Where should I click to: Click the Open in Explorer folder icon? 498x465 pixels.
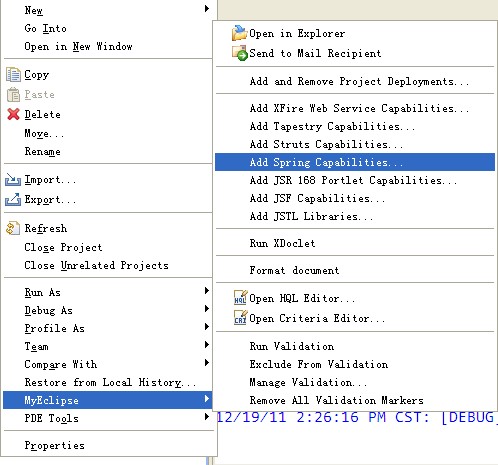[239, 33]
